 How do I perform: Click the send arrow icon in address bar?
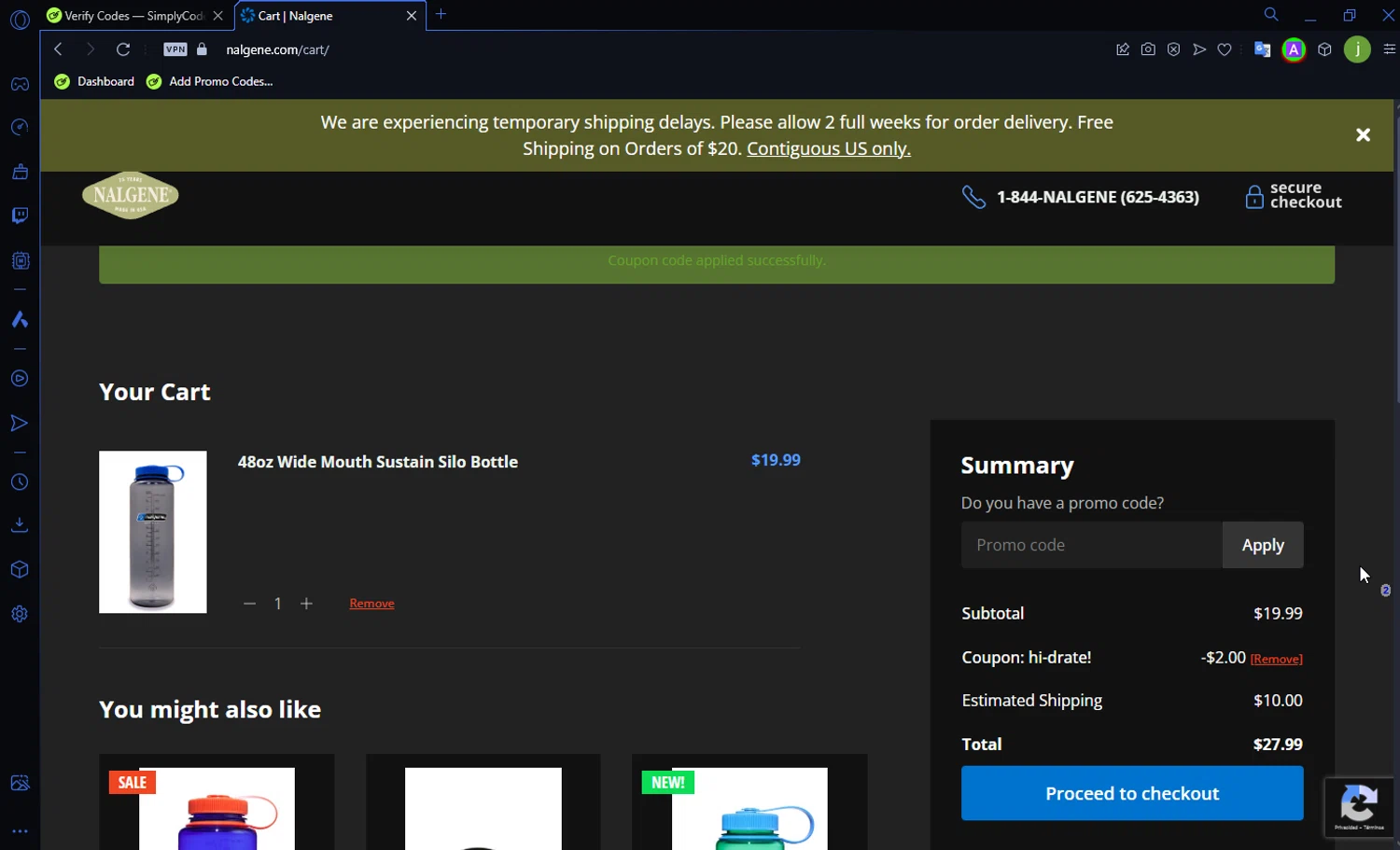point(1199,49)
